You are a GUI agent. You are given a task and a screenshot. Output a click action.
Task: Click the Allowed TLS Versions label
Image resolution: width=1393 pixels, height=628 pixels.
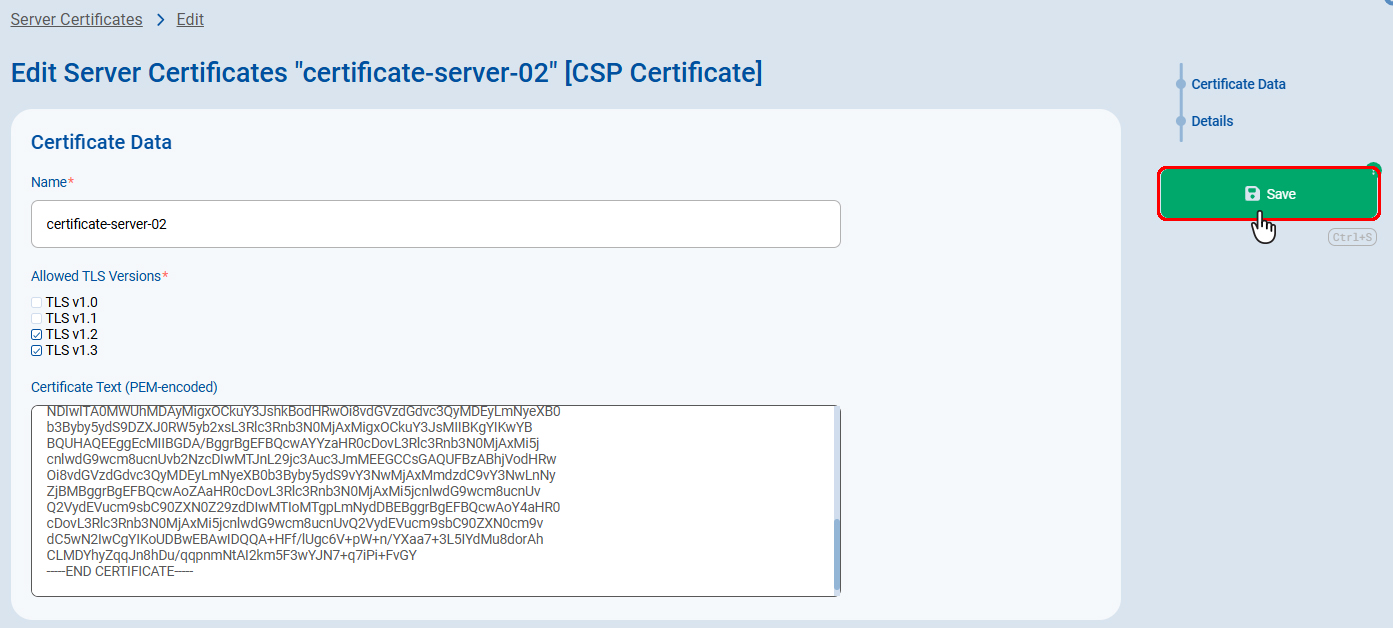[96, 276]
